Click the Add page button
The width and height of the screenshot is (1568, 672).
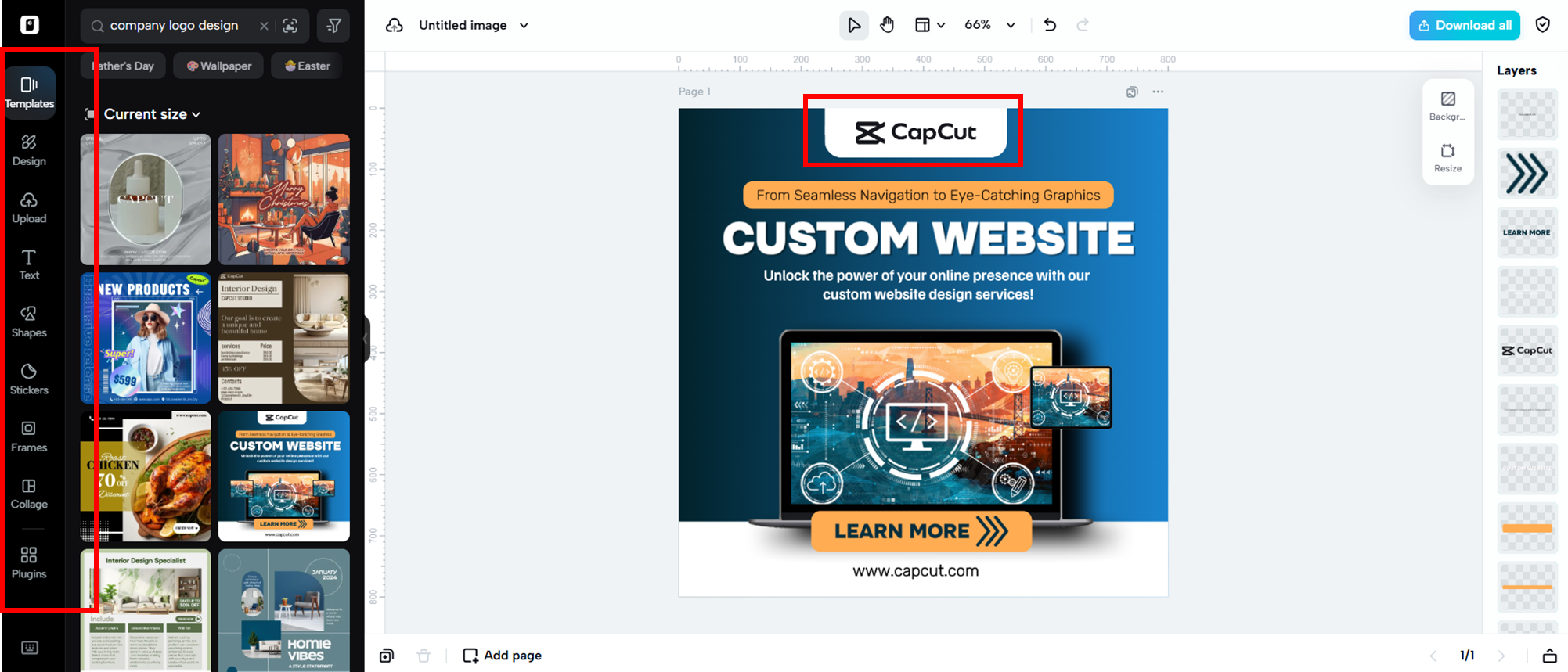click(x=503, y=656)
